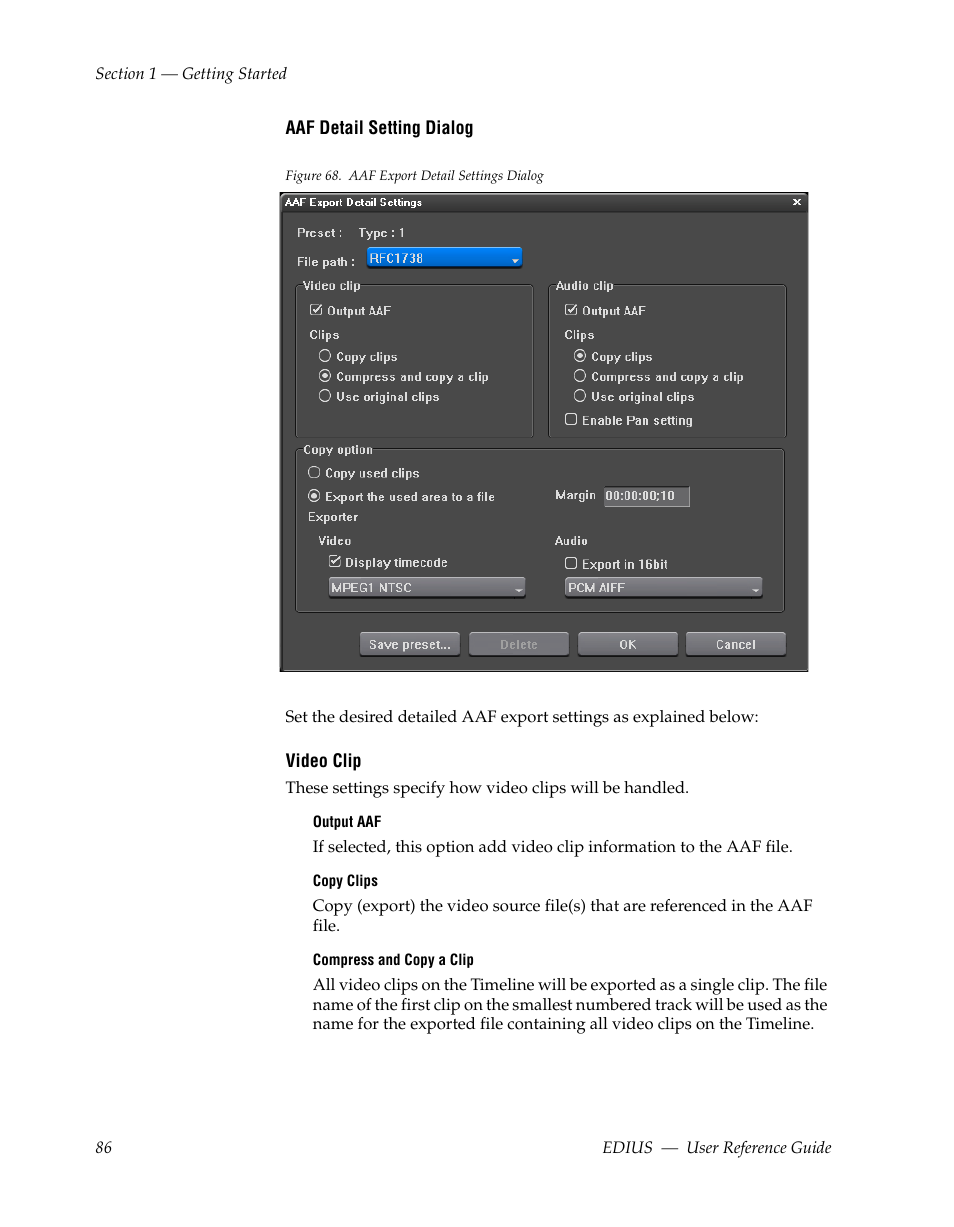Open the MPEG1 NTSC video exporter dropdown
The height and width of the screenshot is (1227, 954).
427,588
